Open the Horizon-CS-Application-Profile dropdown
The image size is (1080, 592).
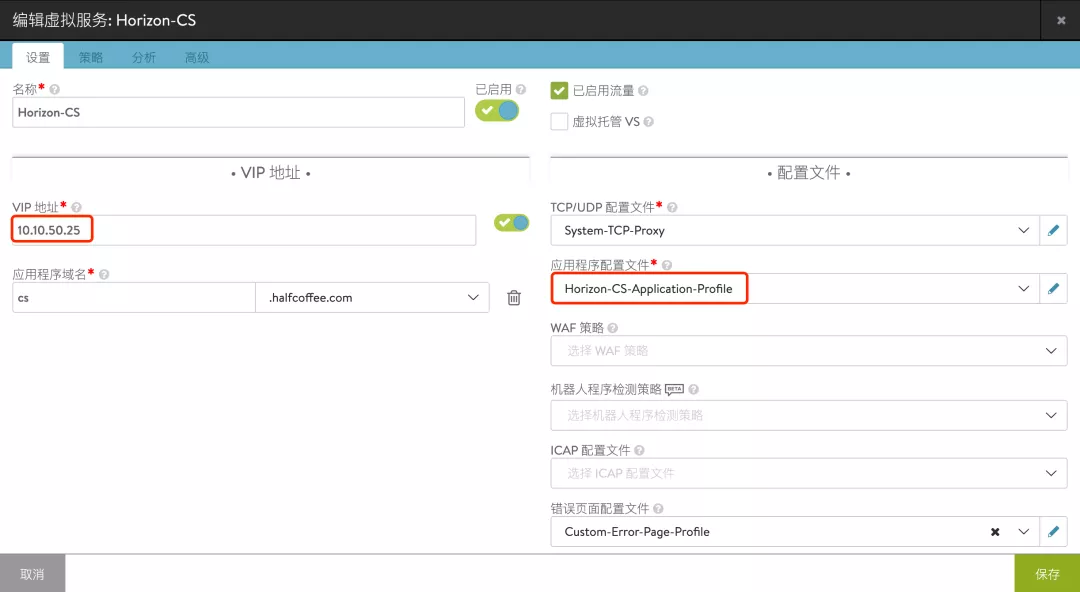tap(795, 289)
